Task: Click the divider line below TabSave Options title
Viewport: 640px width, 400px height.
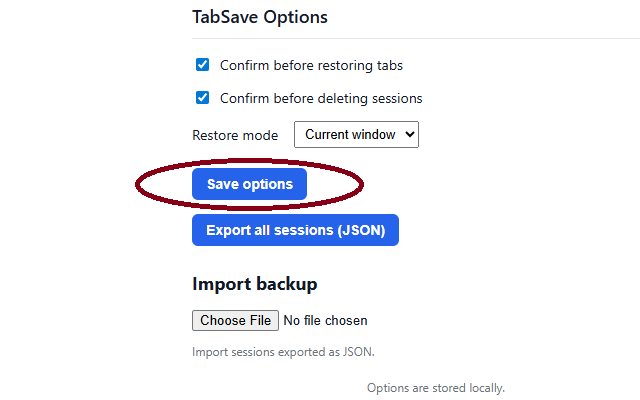Action: coord(416,38)
